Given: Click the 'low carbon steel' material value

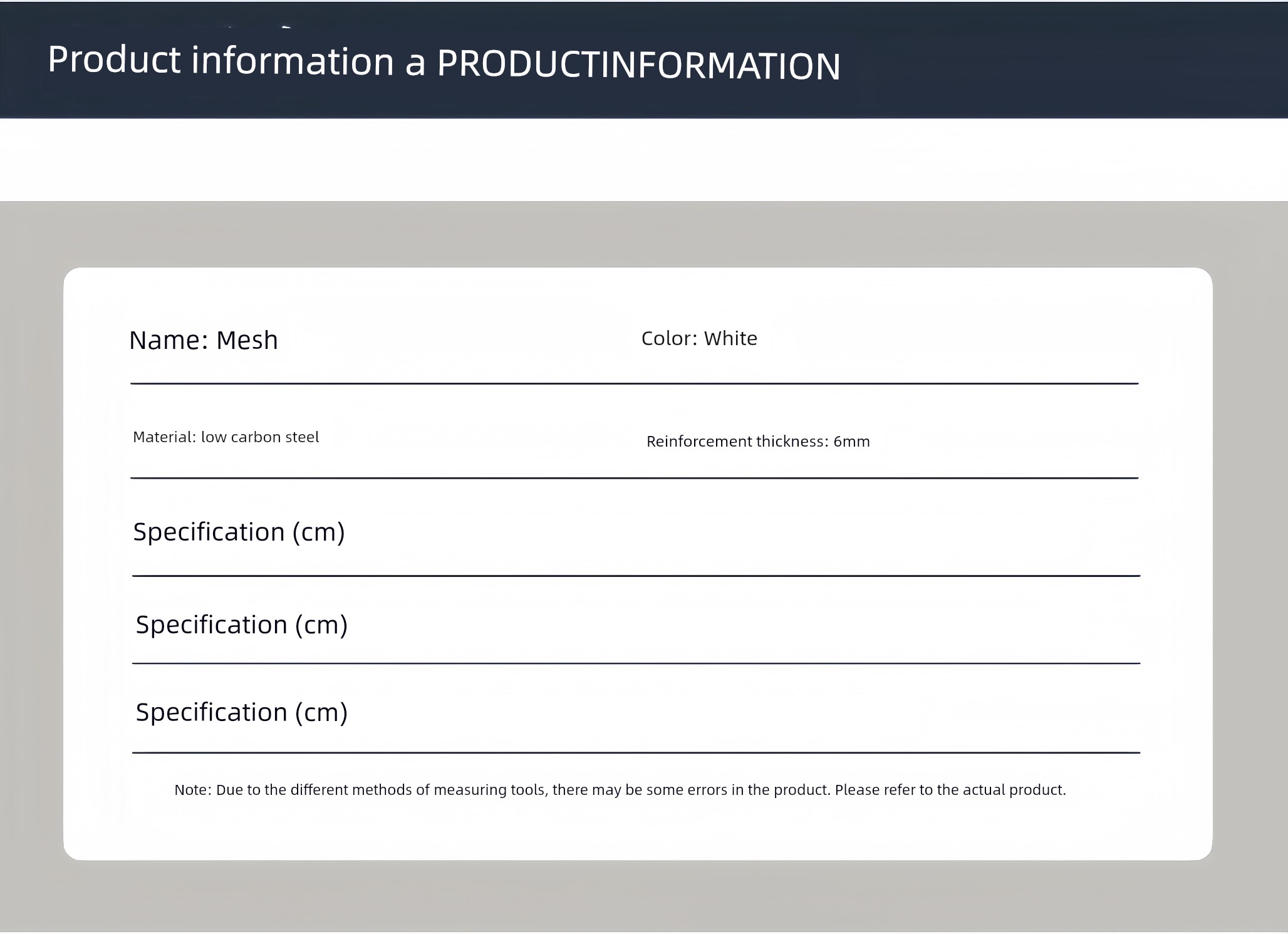Looking at the screenshot, I should (260, 437).
